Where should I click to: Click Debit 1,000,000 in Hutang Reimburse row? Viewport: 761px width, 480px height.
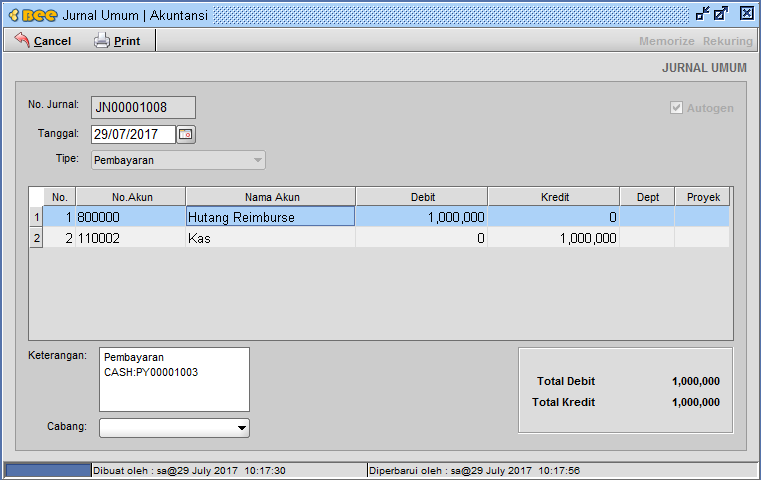(x=421, y=216)
